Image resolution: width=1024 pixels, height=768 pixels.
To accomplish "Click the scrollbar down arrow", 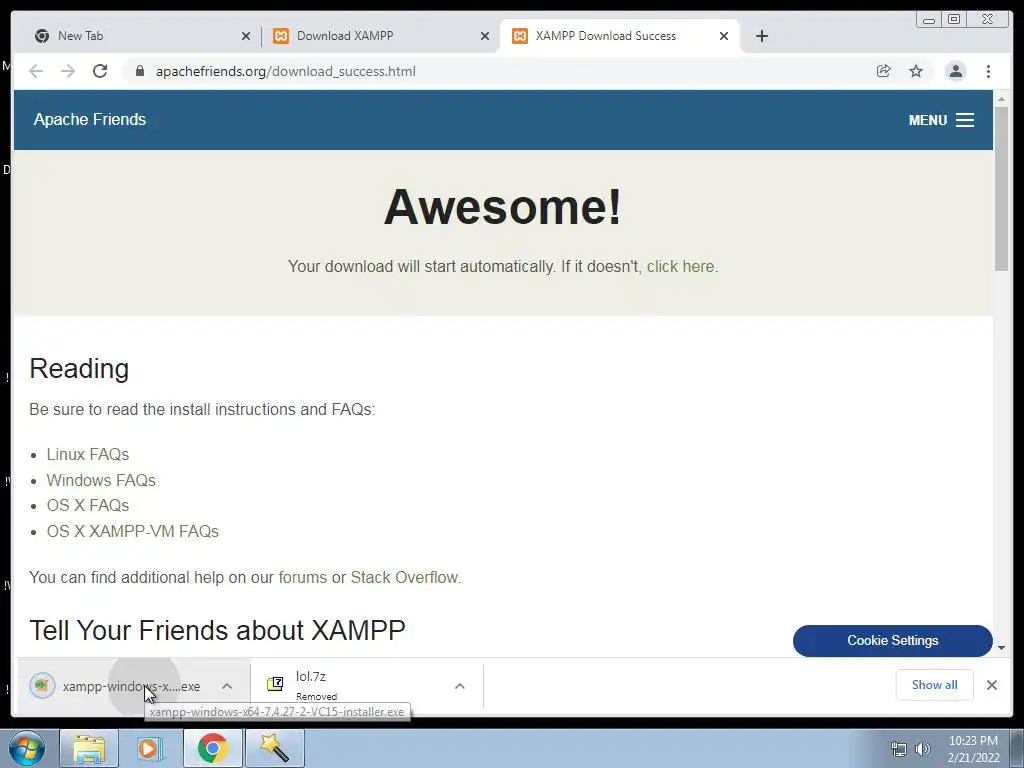I will click(x=1001, y=648).
